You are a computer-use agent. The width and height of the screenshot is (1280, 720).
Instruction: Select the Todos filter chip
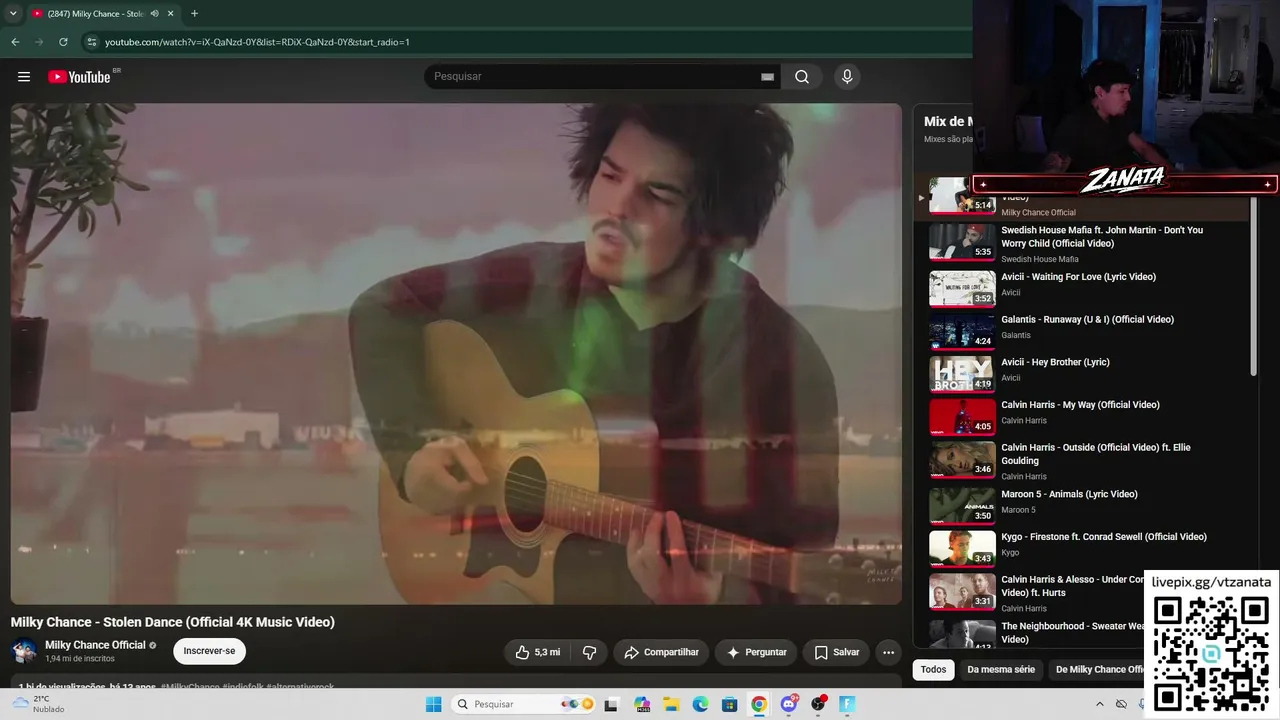[x=933, y=670]
